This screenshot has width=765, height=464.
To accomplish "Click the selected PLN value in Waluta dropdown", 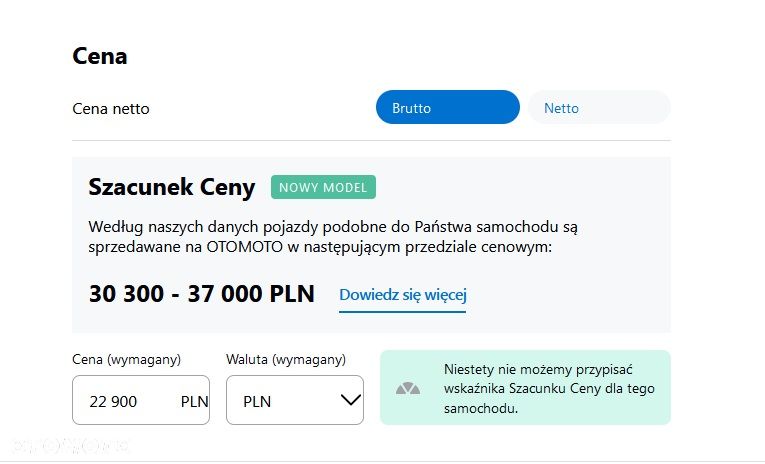I will pos(257,402).
